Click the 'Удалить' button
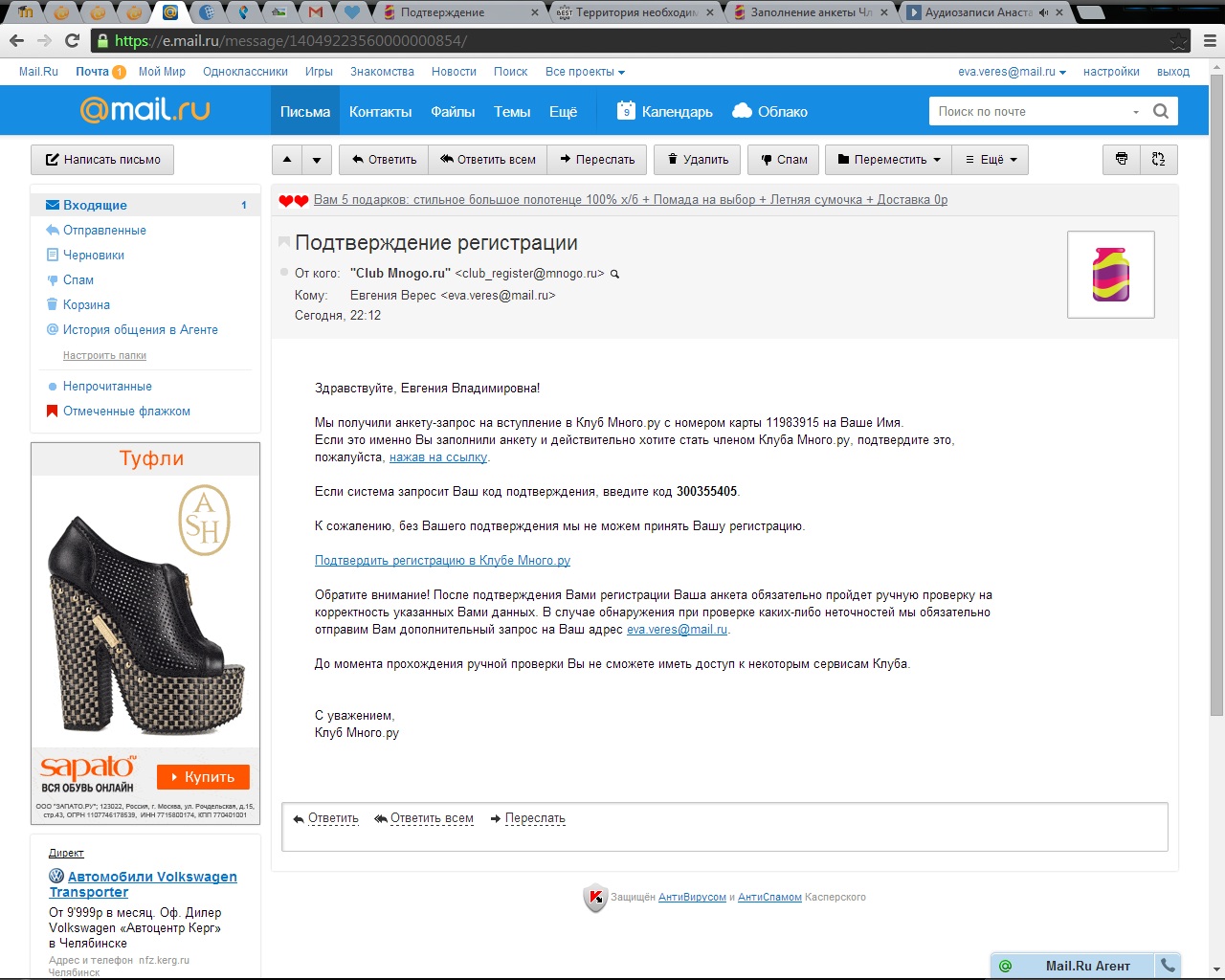1225x980 pixels. tap(698, 160)
